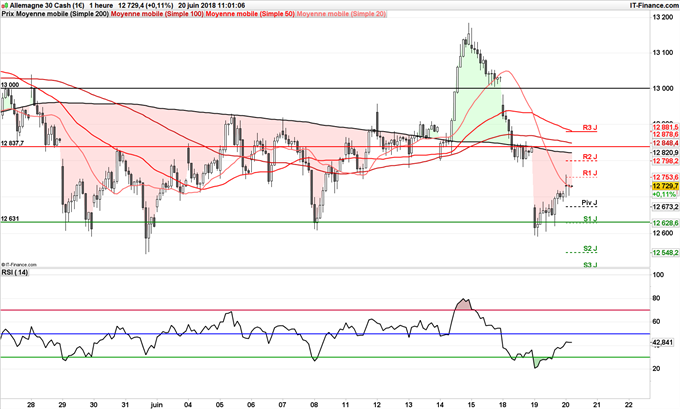Viewport: 680px width, 409px height.
Task: Click the 12 548,2 green axis tag
Action: tap(666, 252)
